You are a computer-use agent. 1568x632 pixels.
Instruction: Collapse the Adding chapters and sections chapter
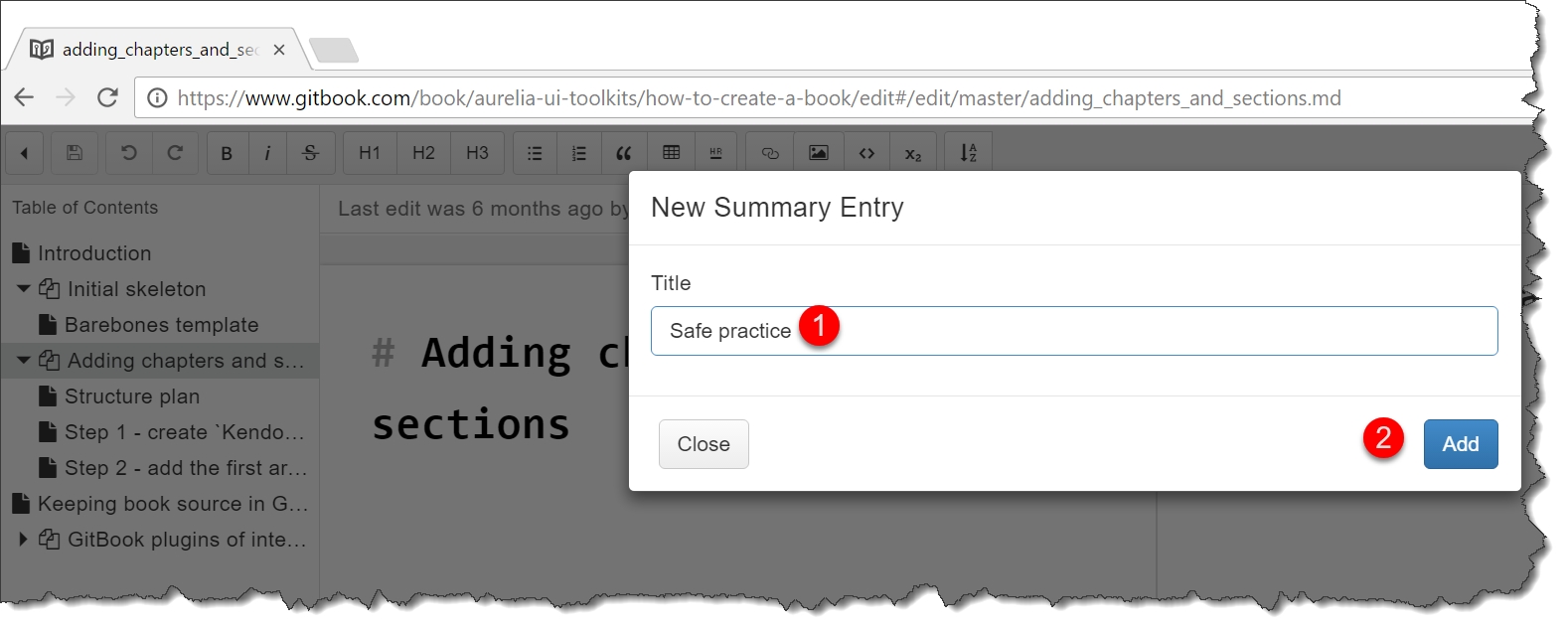(23, 361)
